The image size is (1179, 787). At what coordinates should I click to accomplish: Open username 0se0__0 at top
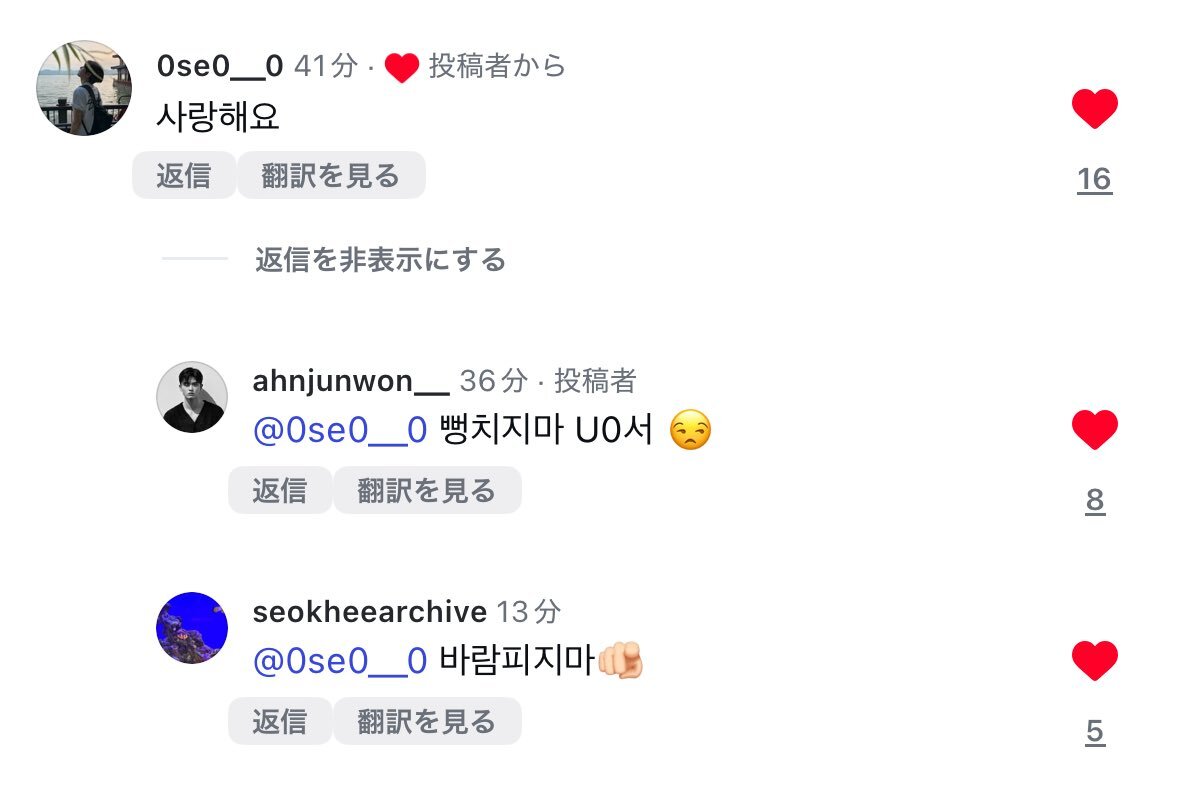[x=220, y=66]
